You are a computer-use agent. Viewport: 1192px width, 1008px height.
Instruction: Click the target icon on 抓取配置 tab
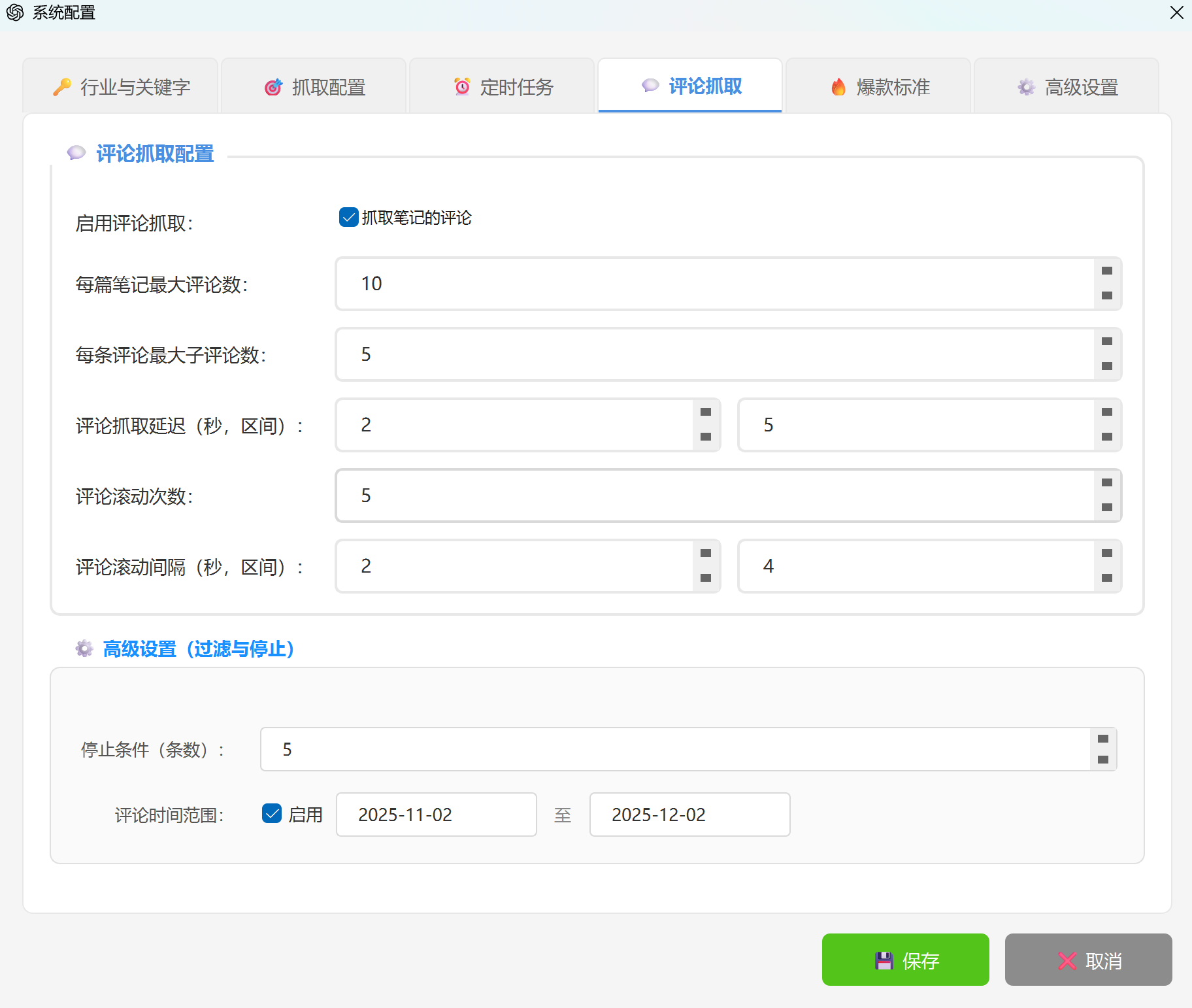coord(273,87)
